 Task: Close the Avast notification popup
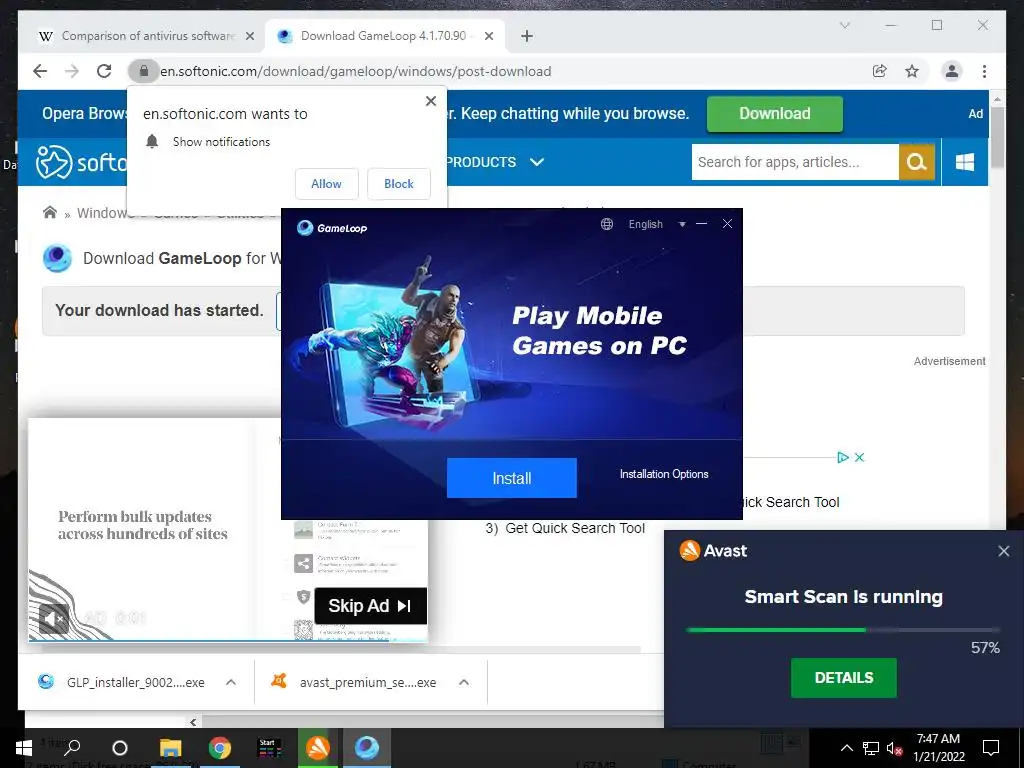(x=1004, y=551)
